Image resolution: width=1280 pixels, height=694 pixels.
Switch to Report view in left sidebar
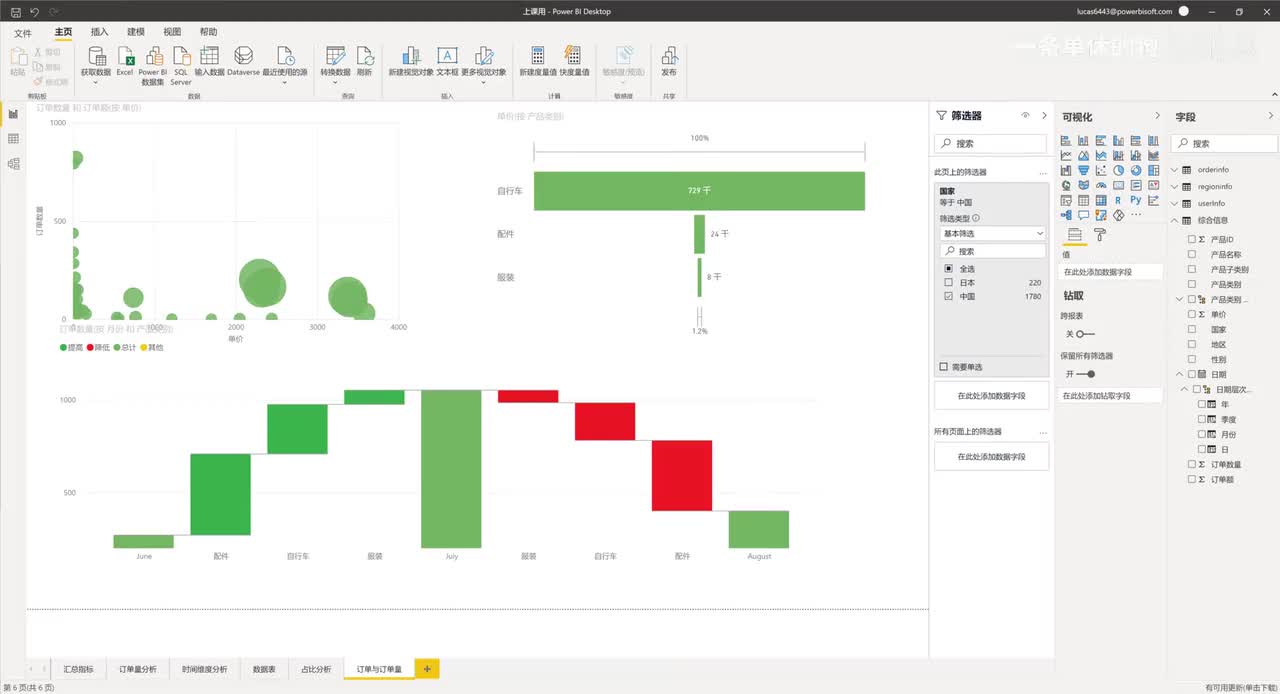13,114
